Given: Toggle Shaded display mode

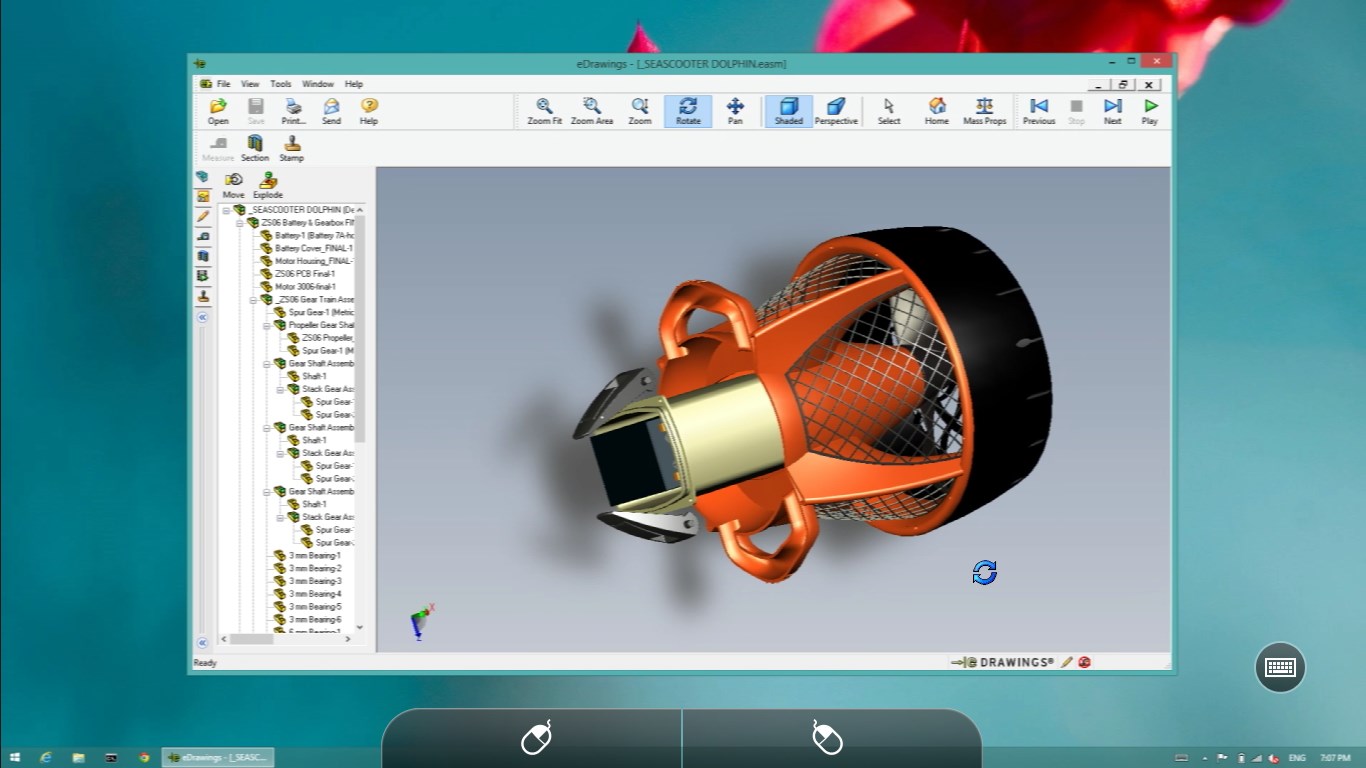Looking at the screenshot, I should point(788,110).
